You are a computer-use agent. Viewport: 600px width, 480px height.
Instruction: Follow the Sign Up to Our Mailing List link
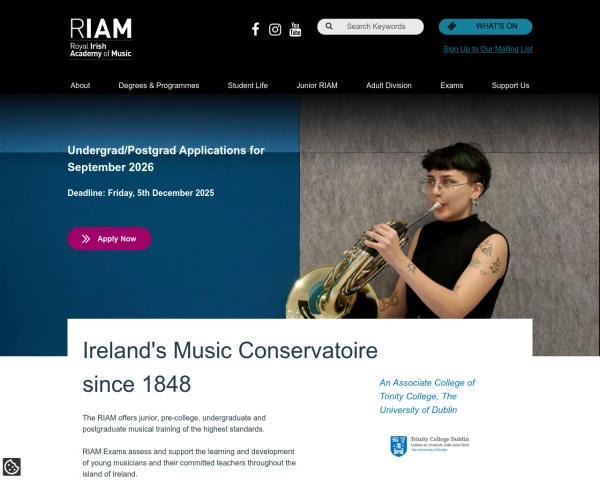pyautogui.click(x=488, y=49)
